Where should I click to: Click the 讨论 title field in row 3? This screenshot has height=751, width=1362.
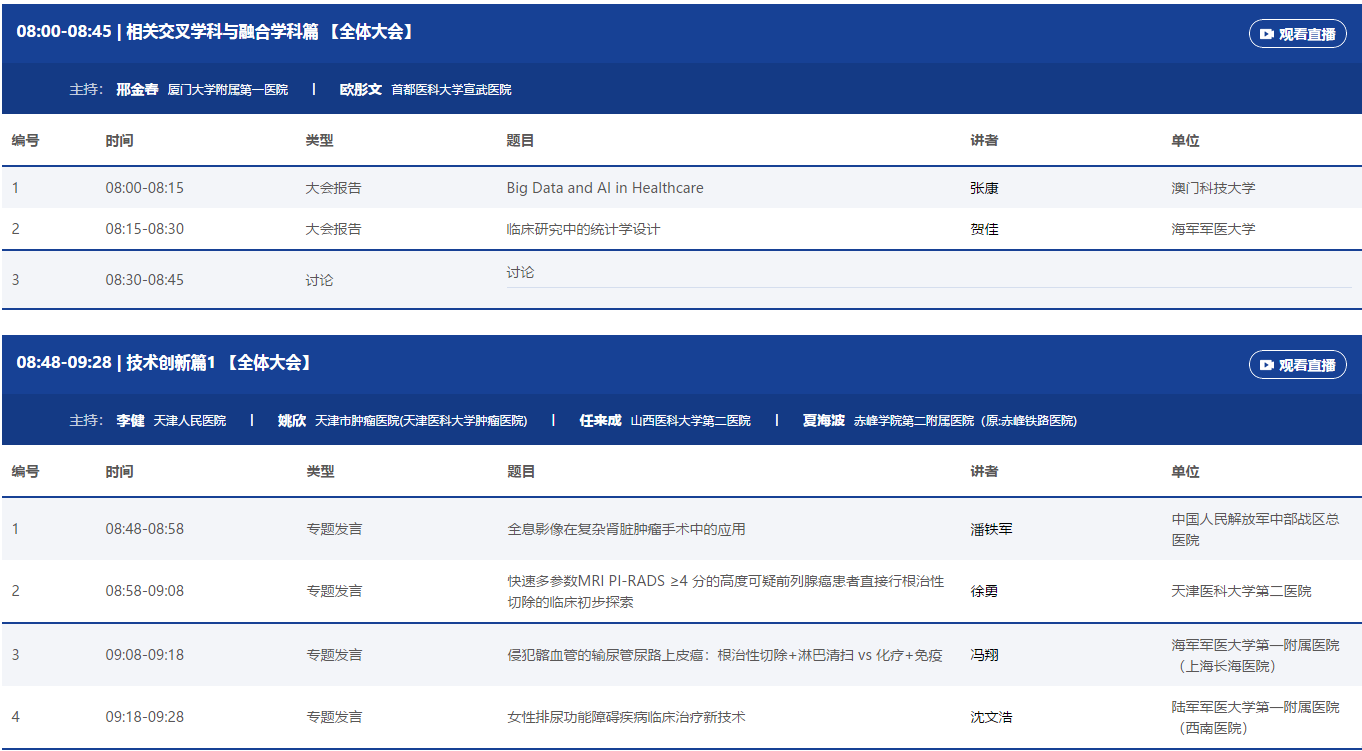(x=520, y=273)
